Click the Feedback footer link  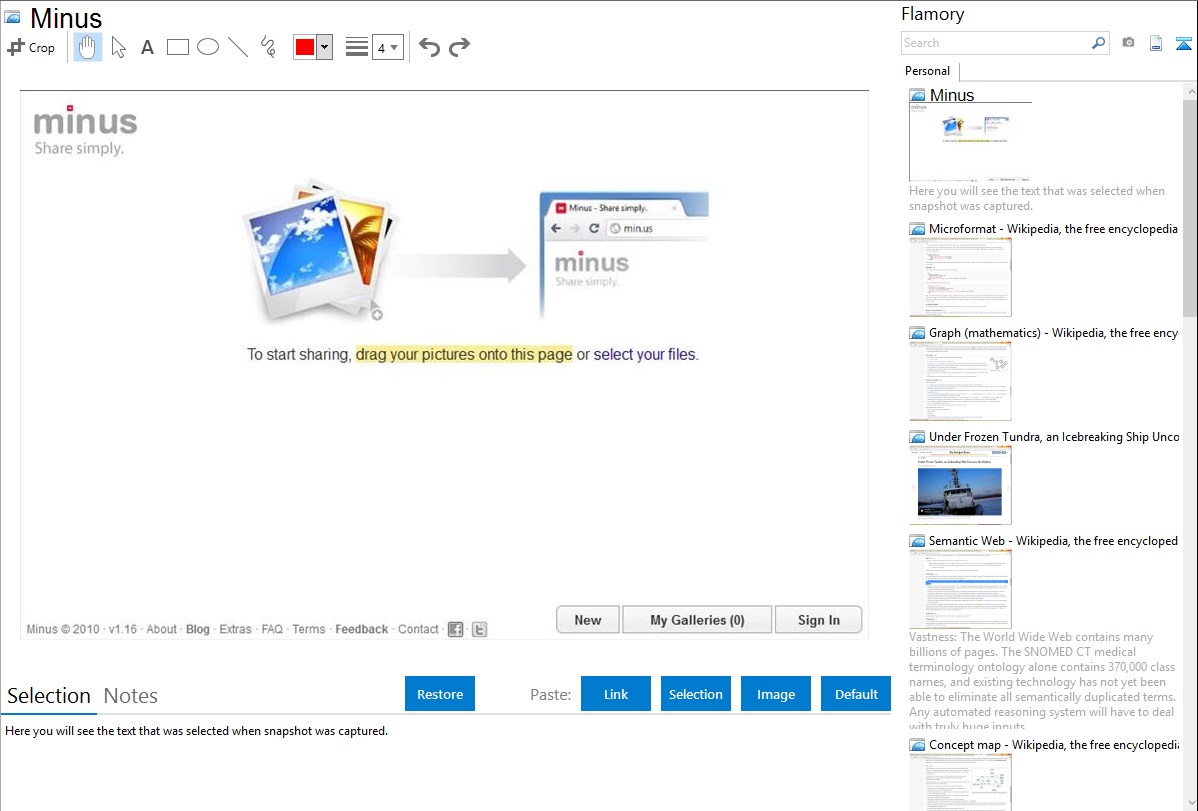(x=361, y=629)
